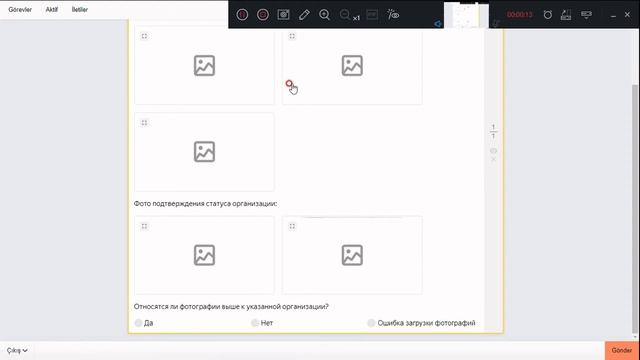The image size is (640, 360).
Task: Open the Görevler tab
Action: [20, 9]
